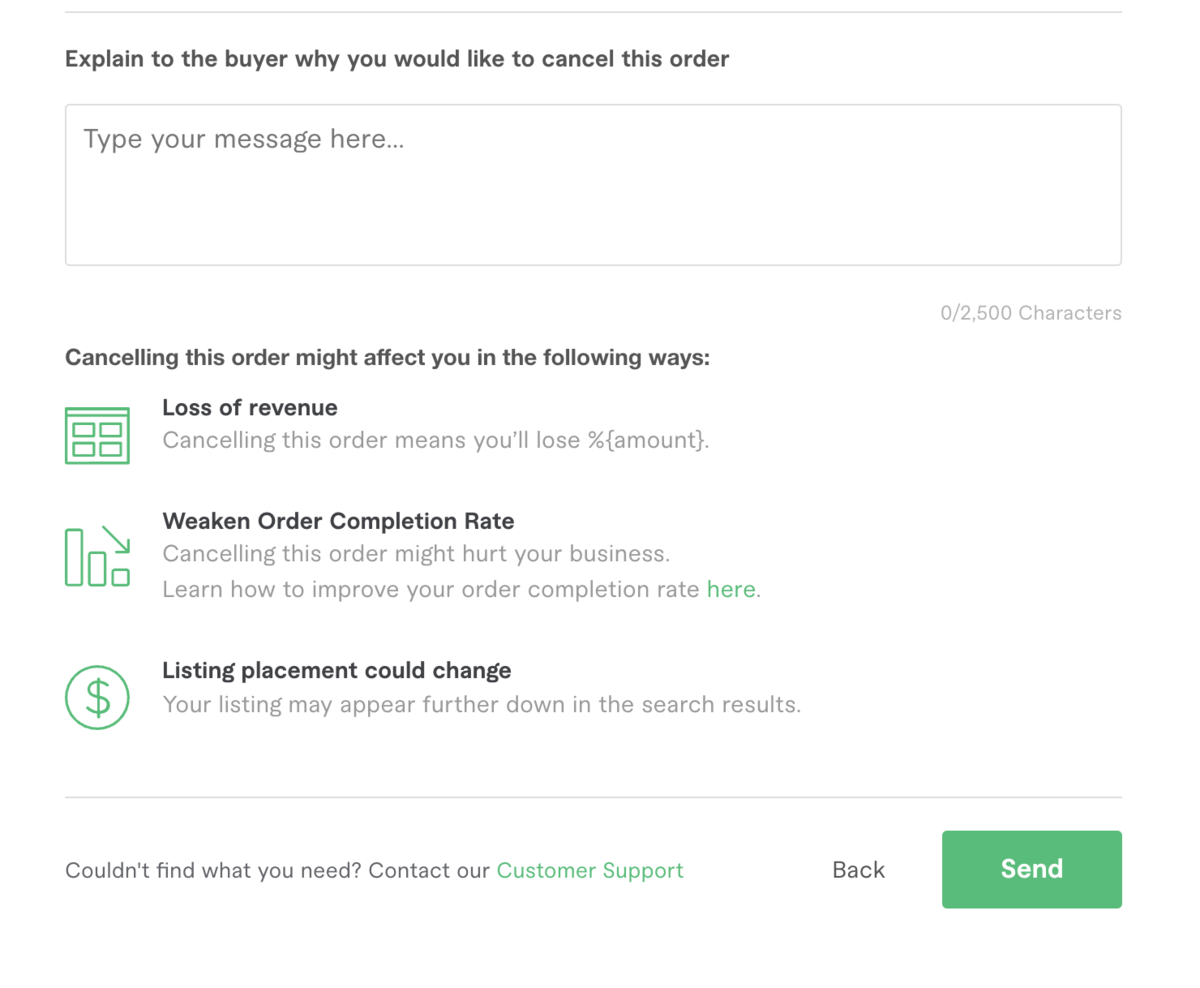
Task: Click the 'Couldn't find what you need?' text
Action: (213, 870)
